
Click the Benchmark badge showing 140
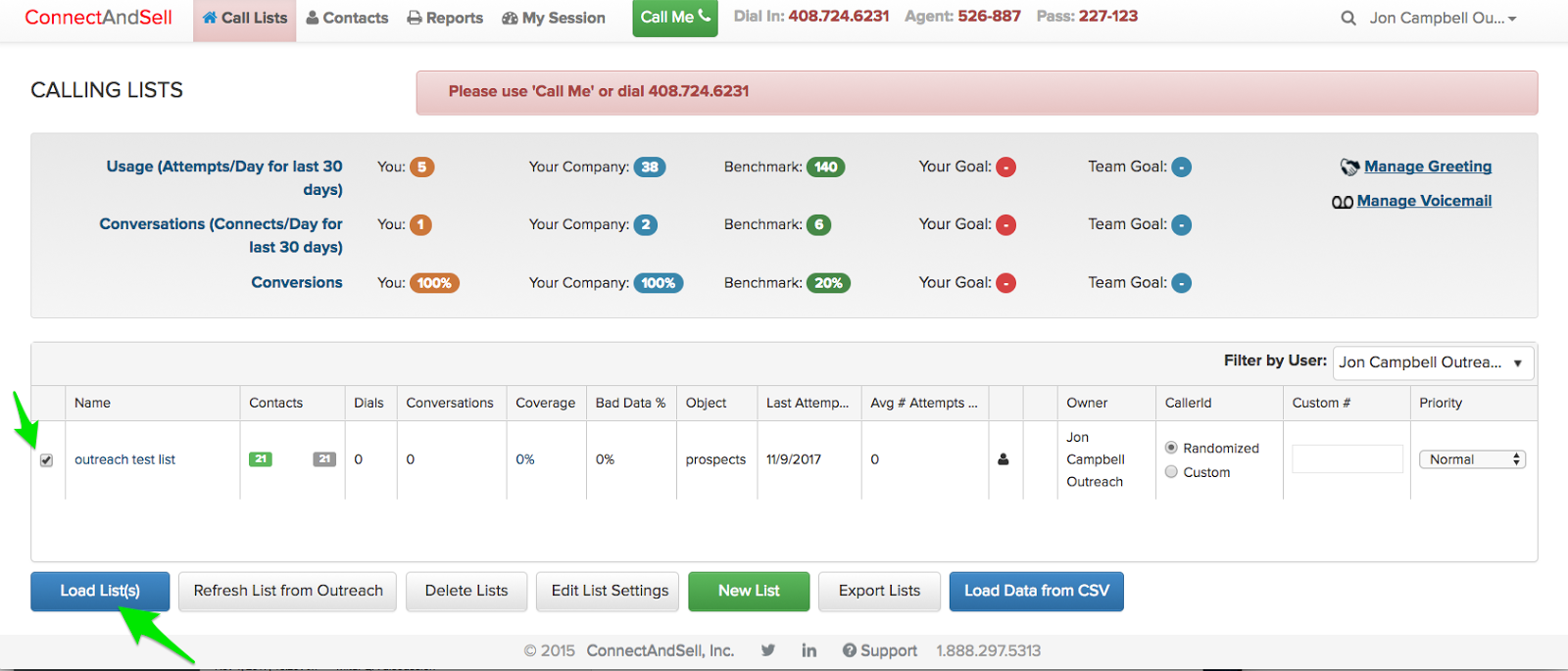(826, 168)
